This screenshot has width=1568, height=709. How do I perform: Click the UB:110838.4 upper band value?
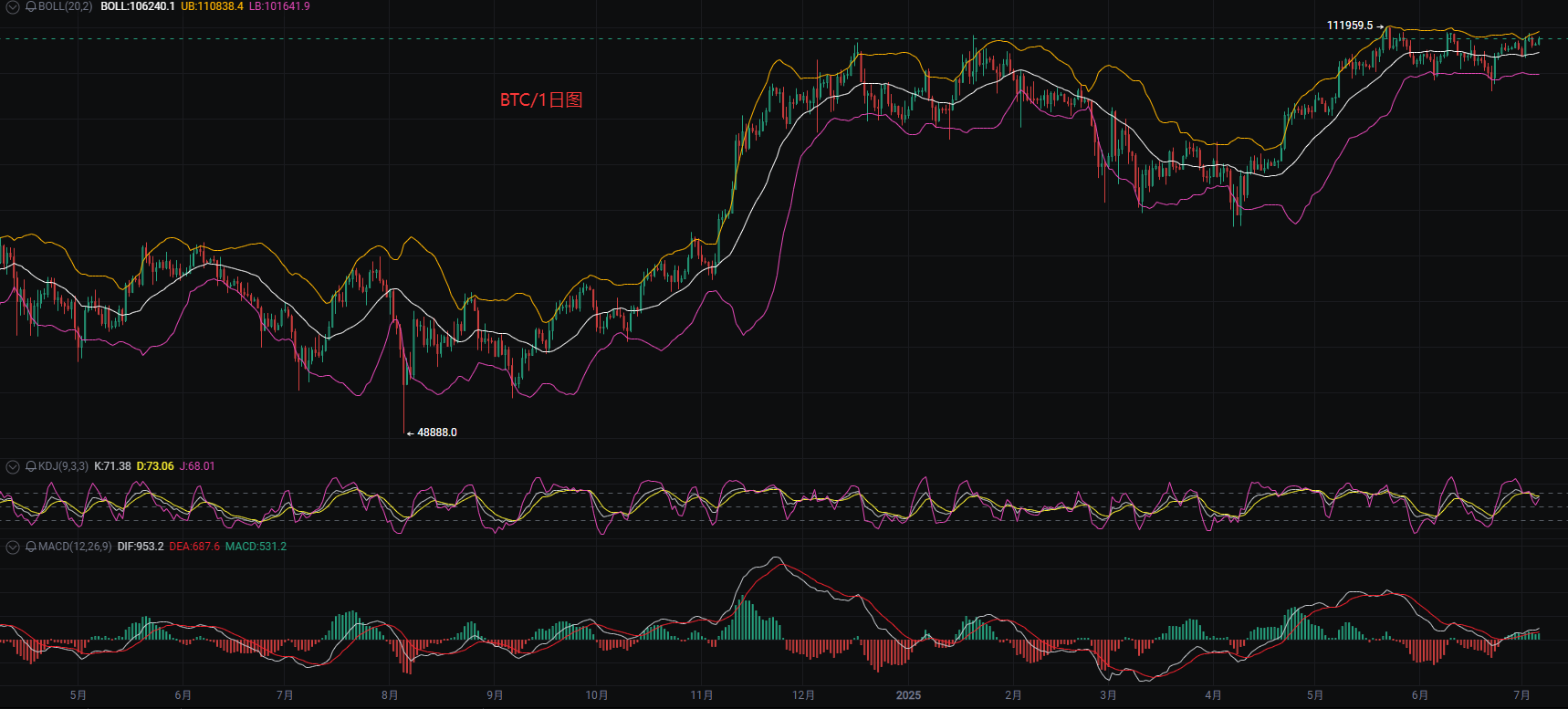[212, 6]
